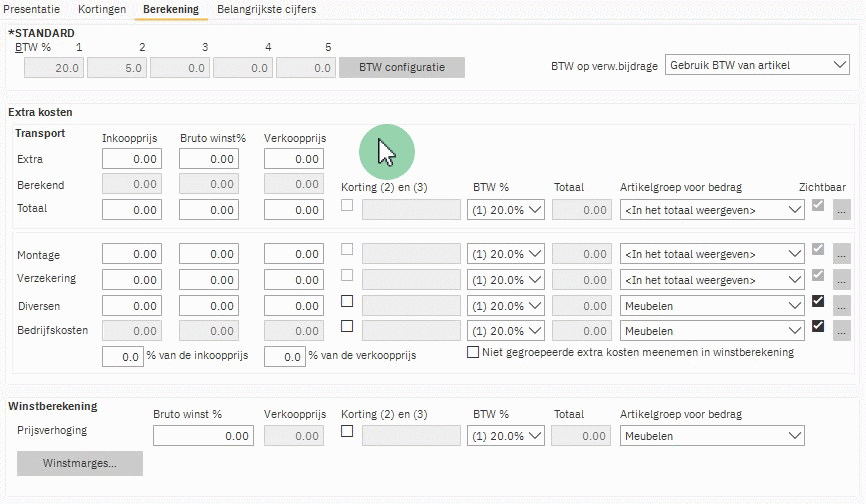Click the ellipsis button in the Bedrijfskosten row
The width and height of the screenshot is (866, 504).
point(841,330)
